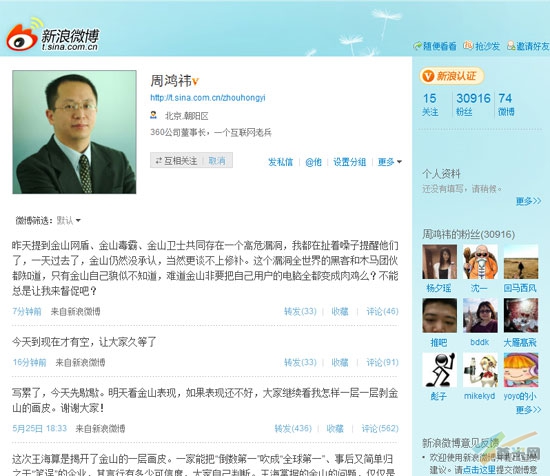Click 来自新浪微博 source on the 16分钟前 post
This screenshot has width=550, height=476.
pos(80,362)
